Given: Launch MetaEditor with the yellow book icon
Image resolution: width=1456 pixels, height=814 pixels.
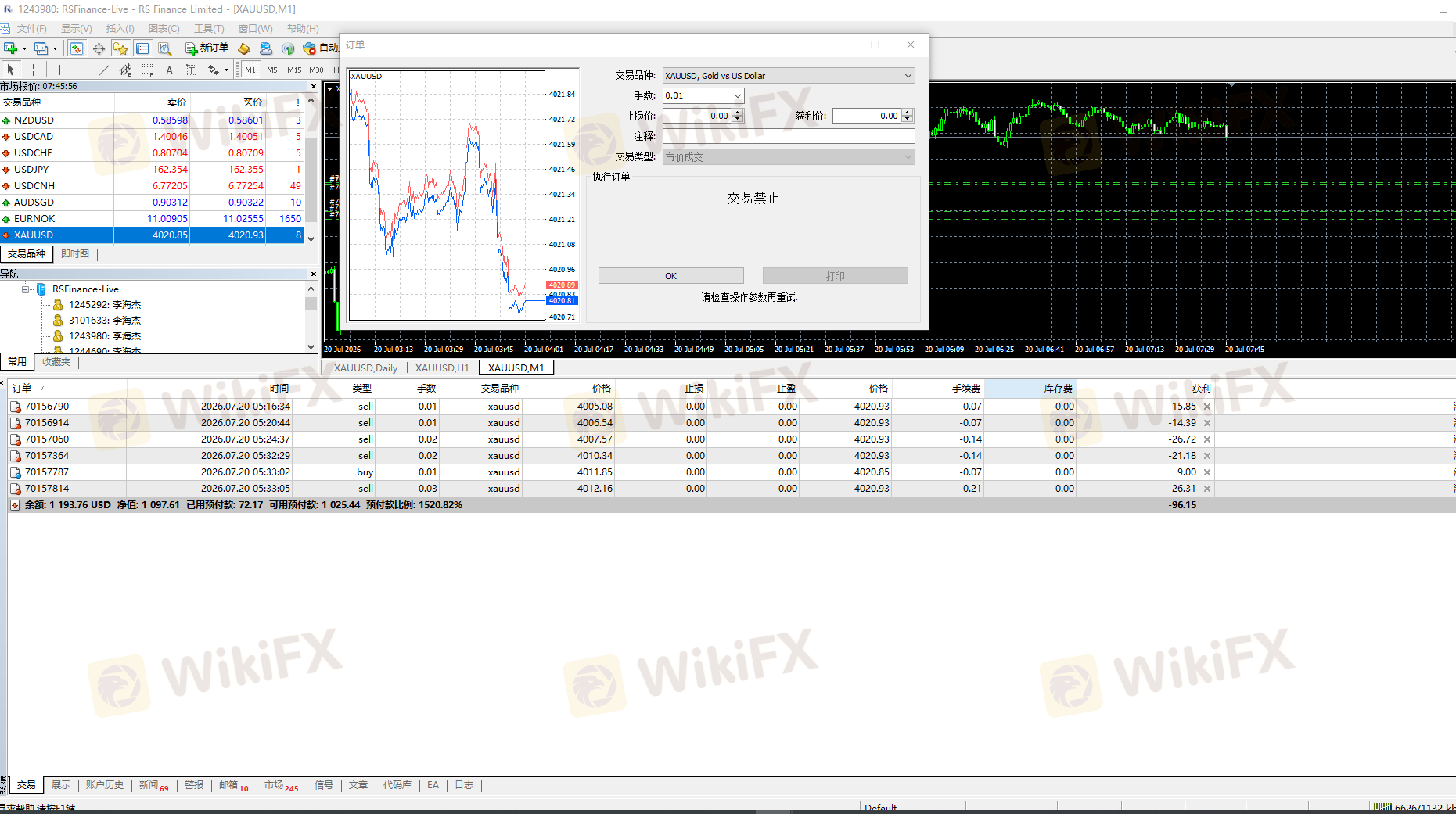Looking at the screenshot, I should pyautogui.click(x=244, y=48).
